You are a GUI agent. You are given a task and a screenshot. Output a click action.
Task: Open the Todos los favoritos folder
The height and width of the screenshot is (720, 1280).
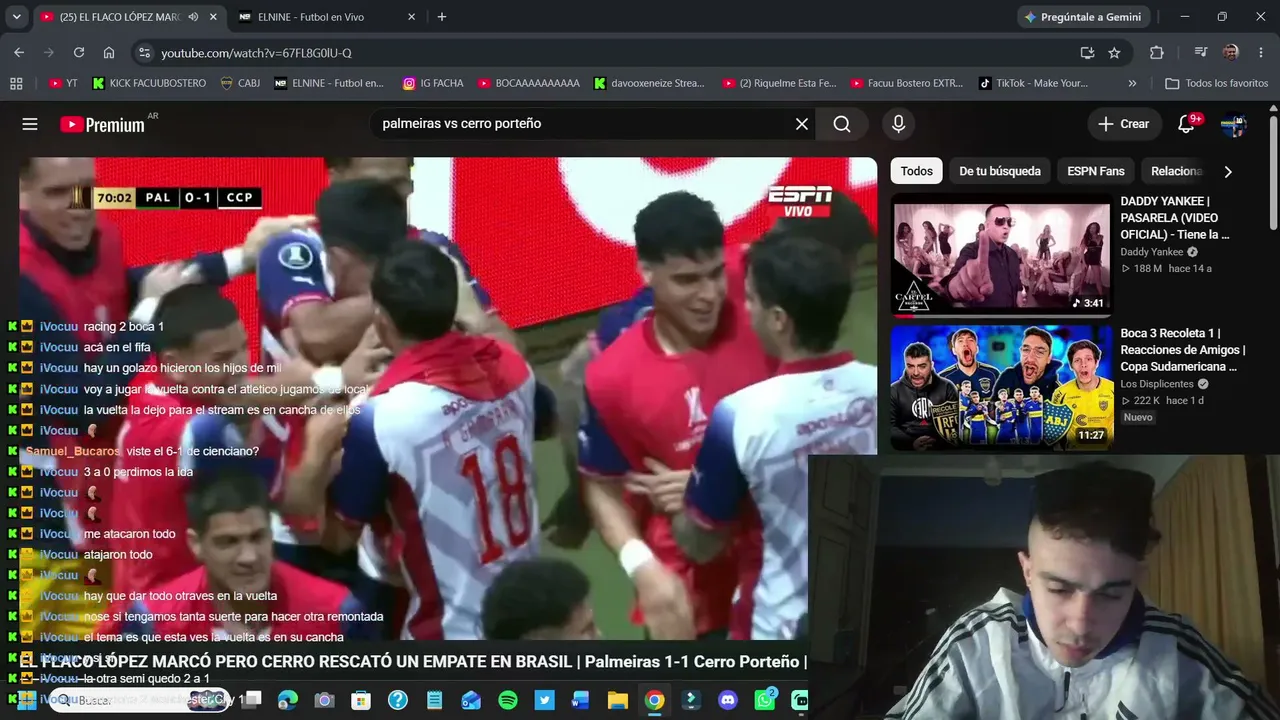(1216, 83)
